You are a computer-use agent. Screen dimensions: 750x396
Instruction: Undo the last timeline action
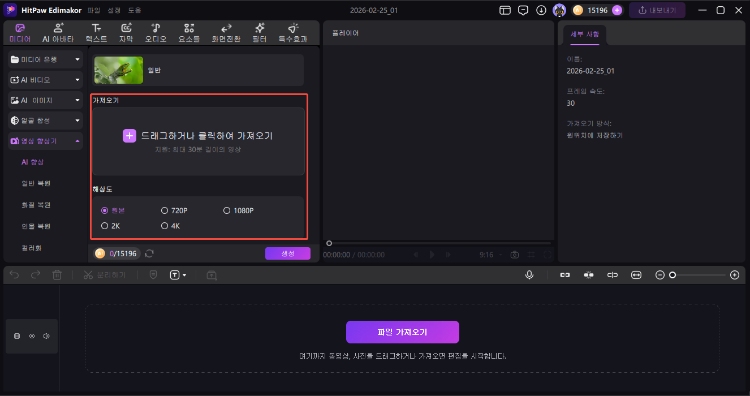(x=15, y=275)
